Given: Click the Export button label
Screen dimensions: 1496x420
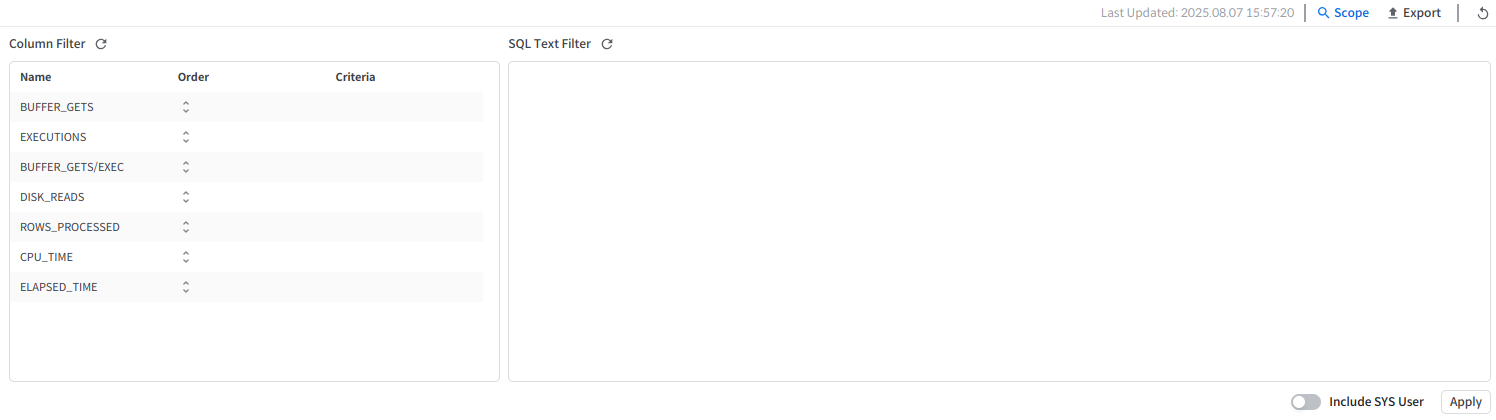Looking at the screenshot, I should point(1421,13).
